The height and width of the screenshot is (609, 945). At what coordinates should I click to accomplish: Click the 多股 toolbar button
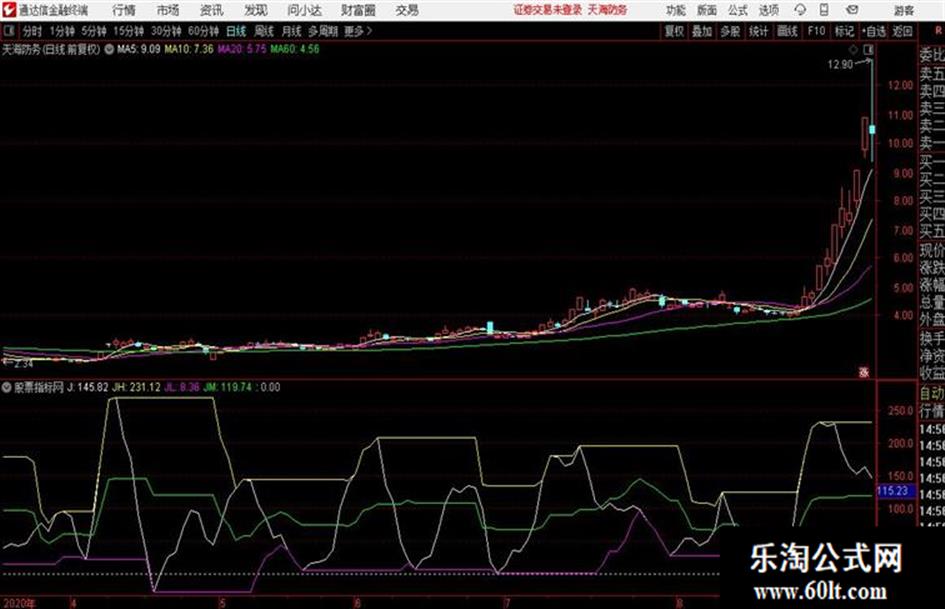730,31
